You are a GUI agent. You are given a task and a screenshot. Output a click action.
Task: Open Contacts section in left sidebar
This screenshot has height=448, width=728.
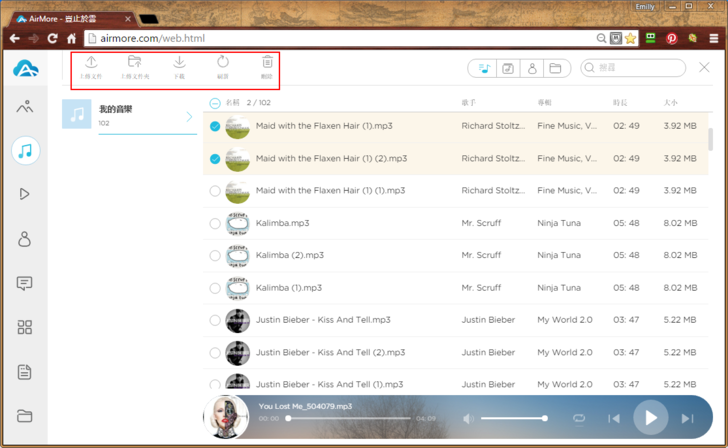pos(25,239)
